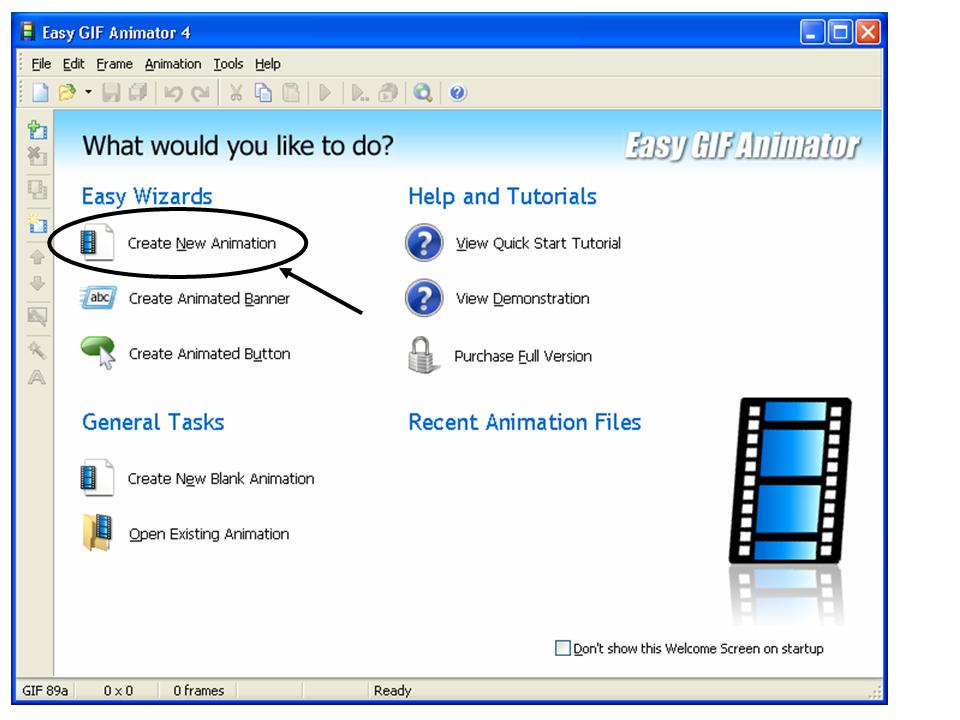960x720 pixels.
Task: Click the Open folder toolbar icon
Action: coord(67,93)
